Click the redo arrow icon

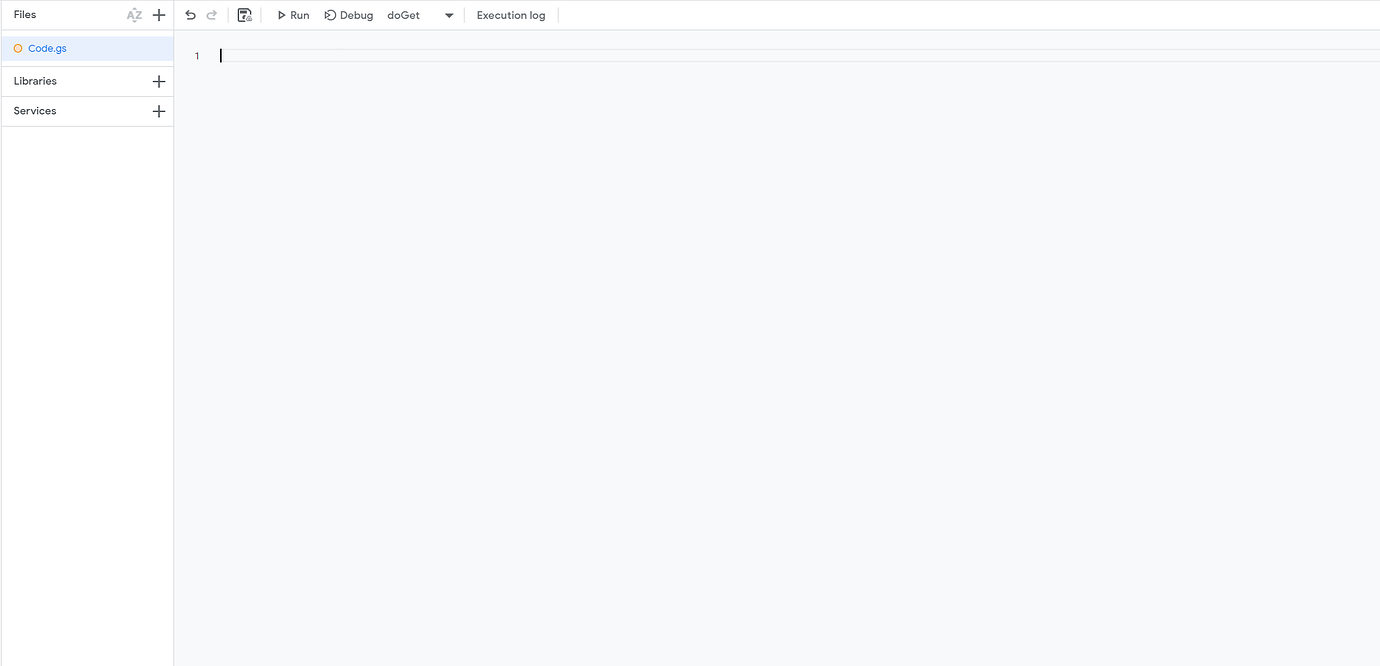pyautogui.click(x=211, y=14)
